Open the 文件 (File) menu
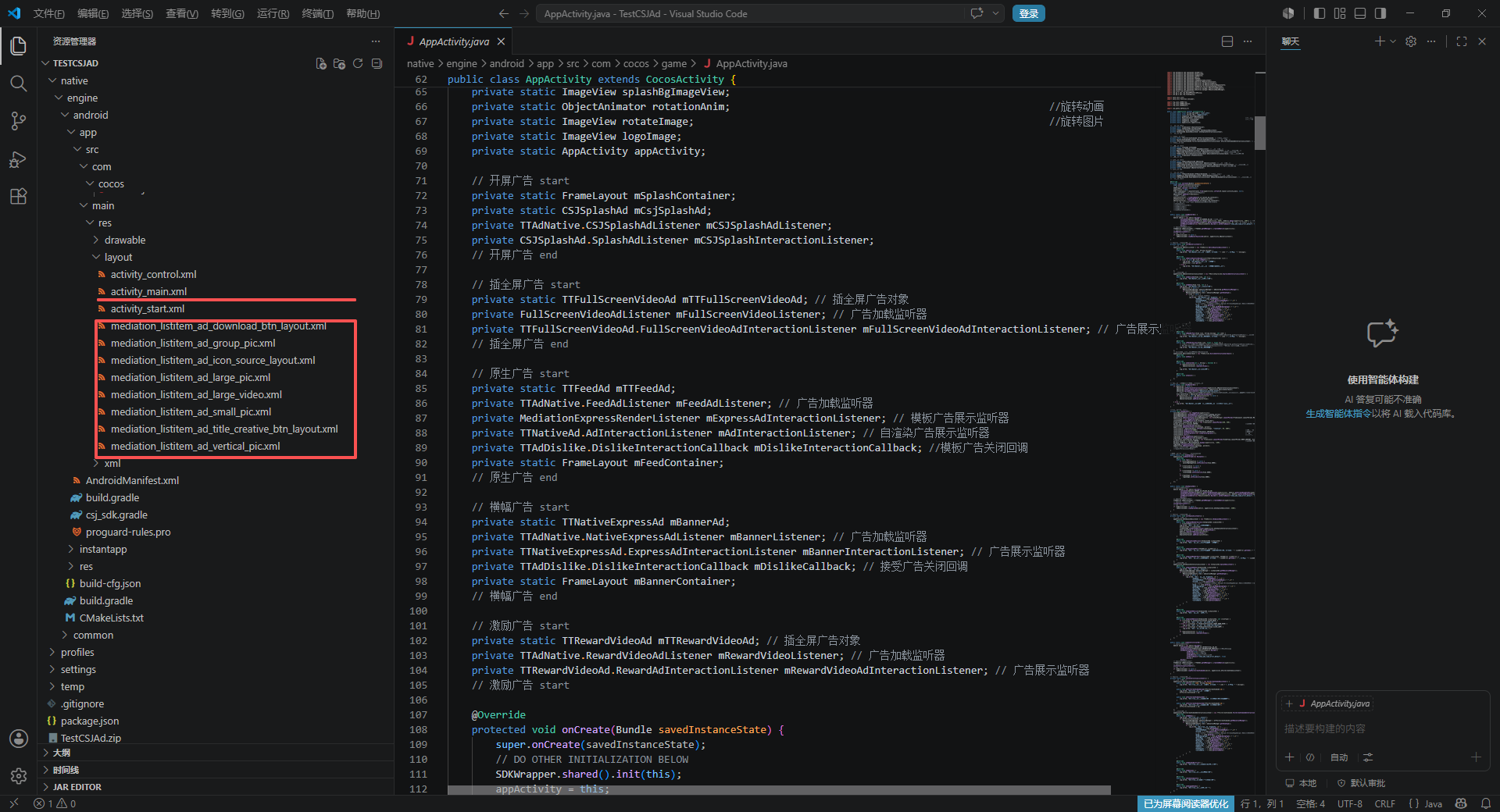 pyautogui.click(x=48, y=13)
